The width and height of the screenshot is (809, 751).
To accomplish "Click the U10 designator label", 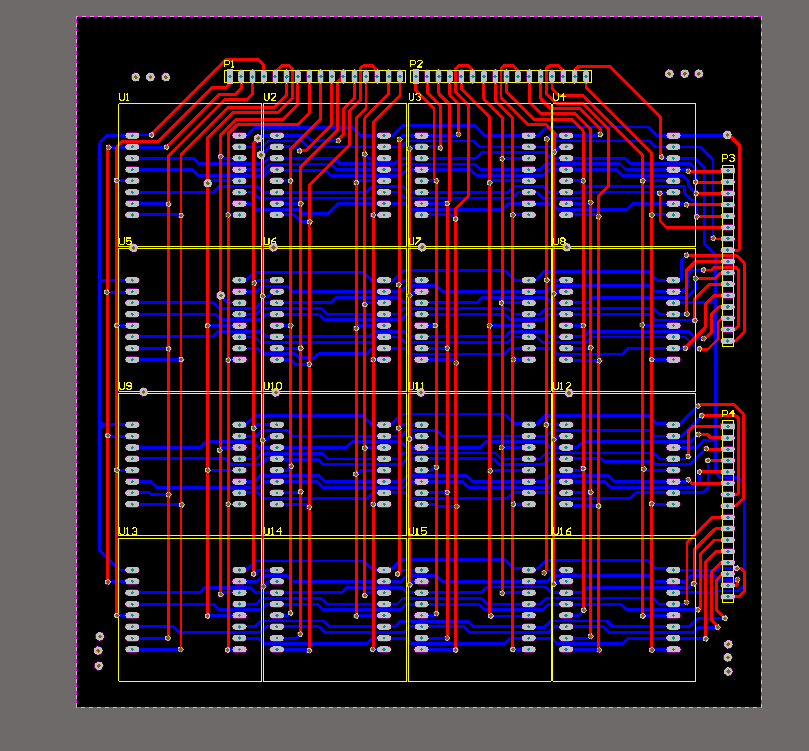I will [272, 386].
